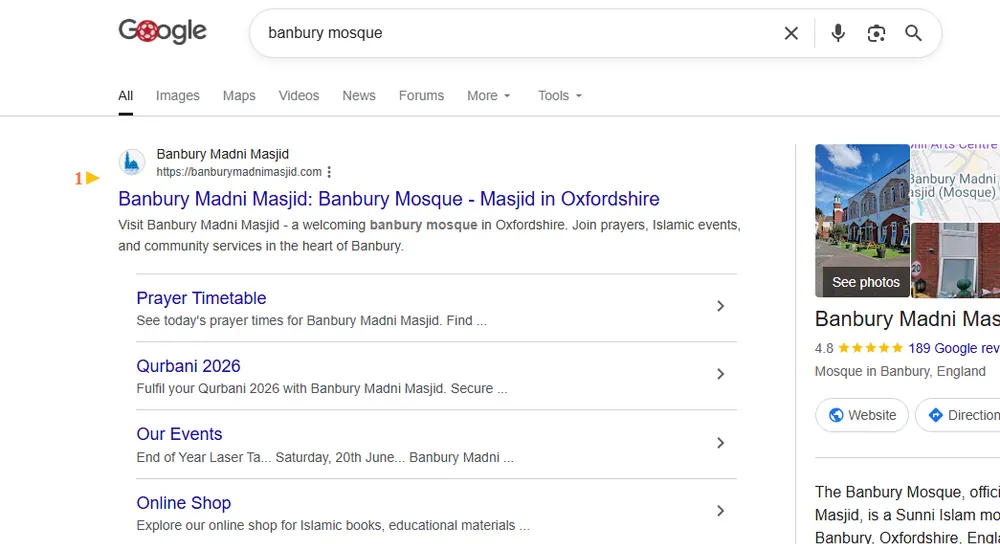Click the 'The Banbury Mosque, offici...' description text
Viewport: 1000px width, 544px height.
(x=907, y=514)
